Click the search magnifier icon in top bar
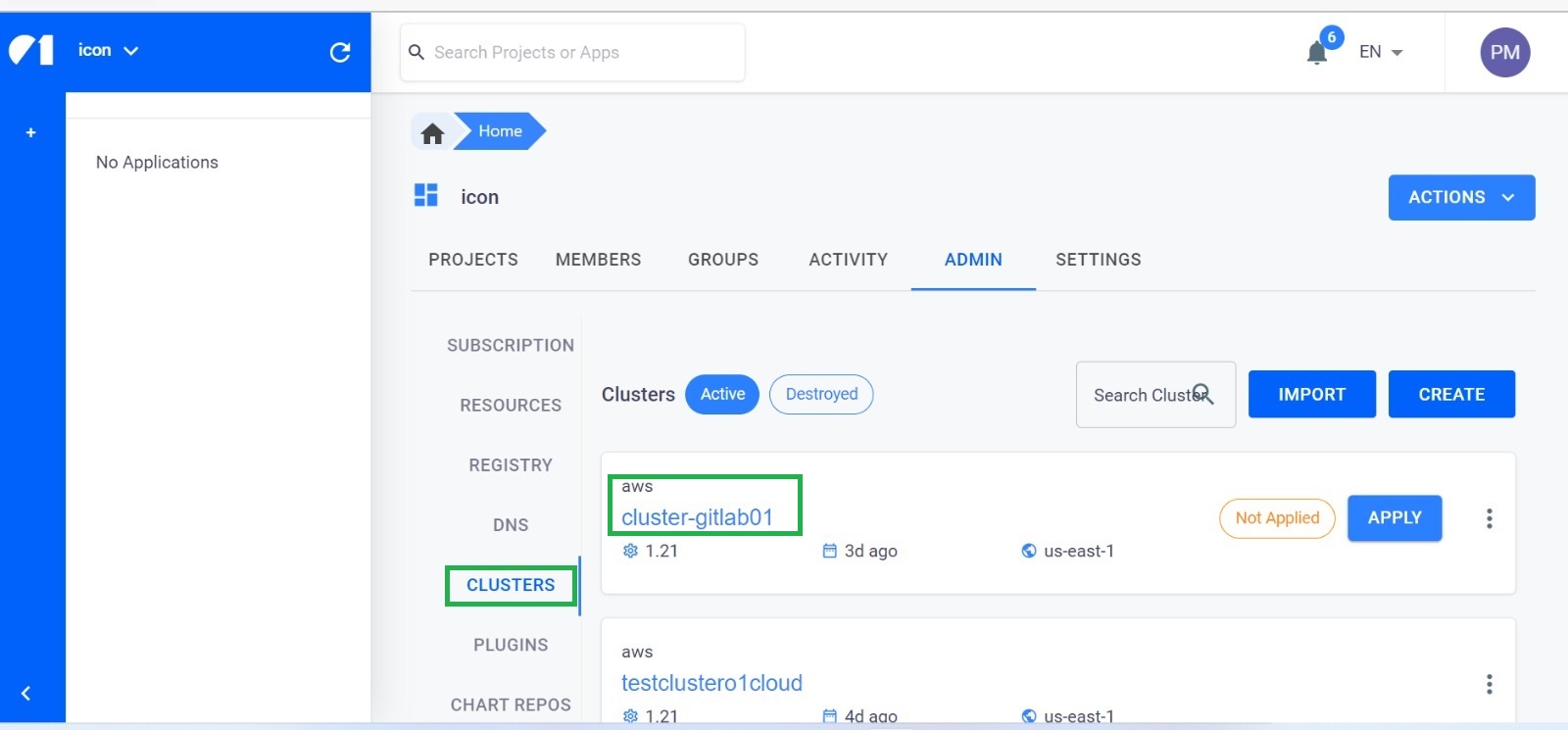This screenshot has height=730, width=1568. [416, 52]
